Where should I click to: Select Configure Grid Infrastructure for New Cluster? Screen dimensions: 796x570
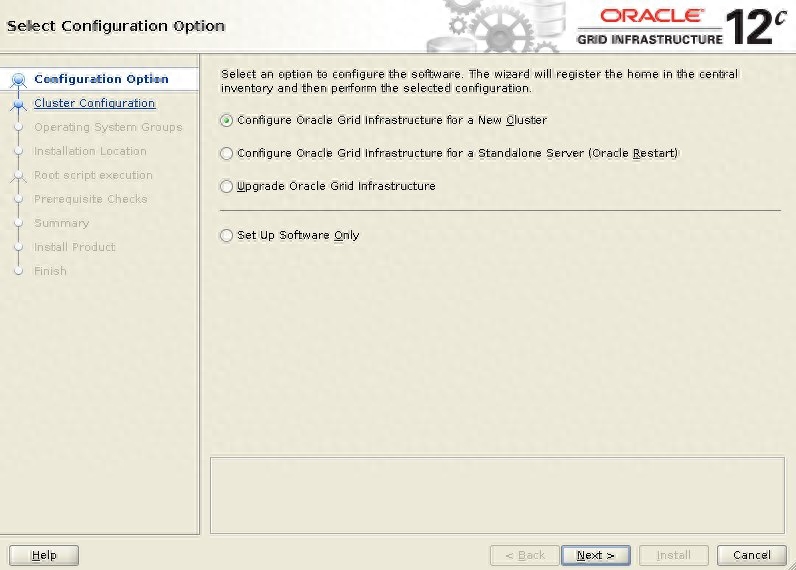227,120
